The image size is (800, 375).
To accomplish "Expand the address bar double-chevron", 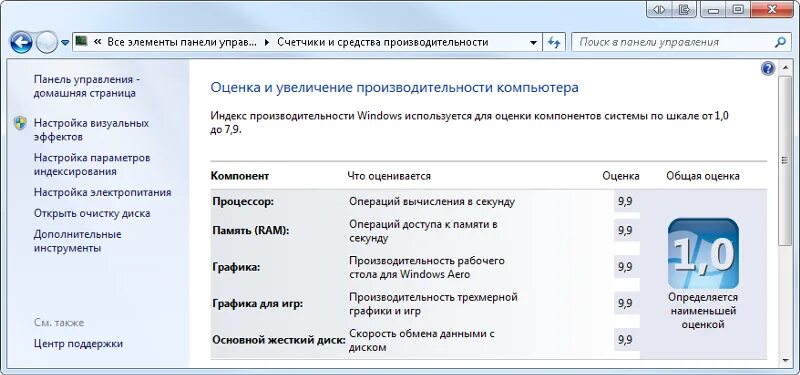I will click(97, 42).
